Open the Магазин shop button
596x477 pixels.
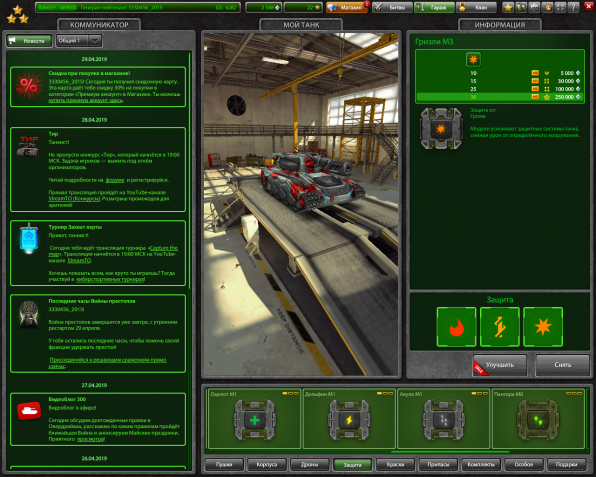click(347, 7)
